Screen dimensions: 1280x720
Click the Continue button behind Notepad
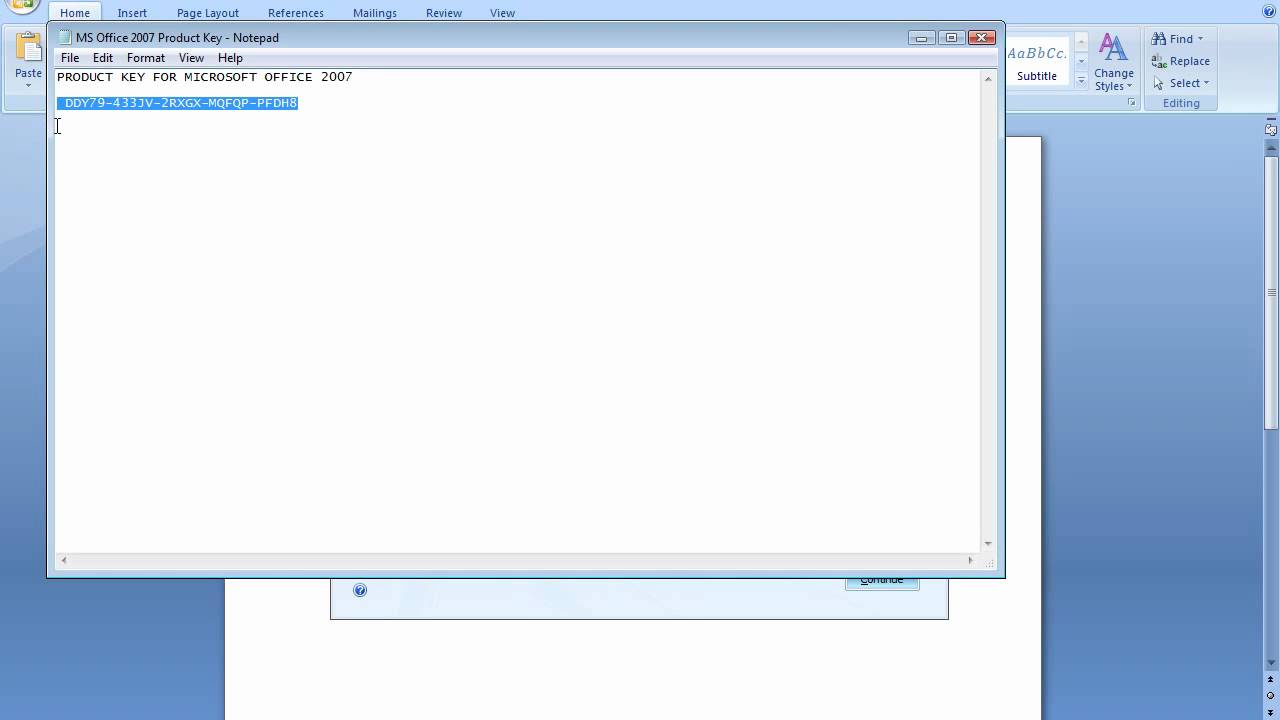click(882, 583)
